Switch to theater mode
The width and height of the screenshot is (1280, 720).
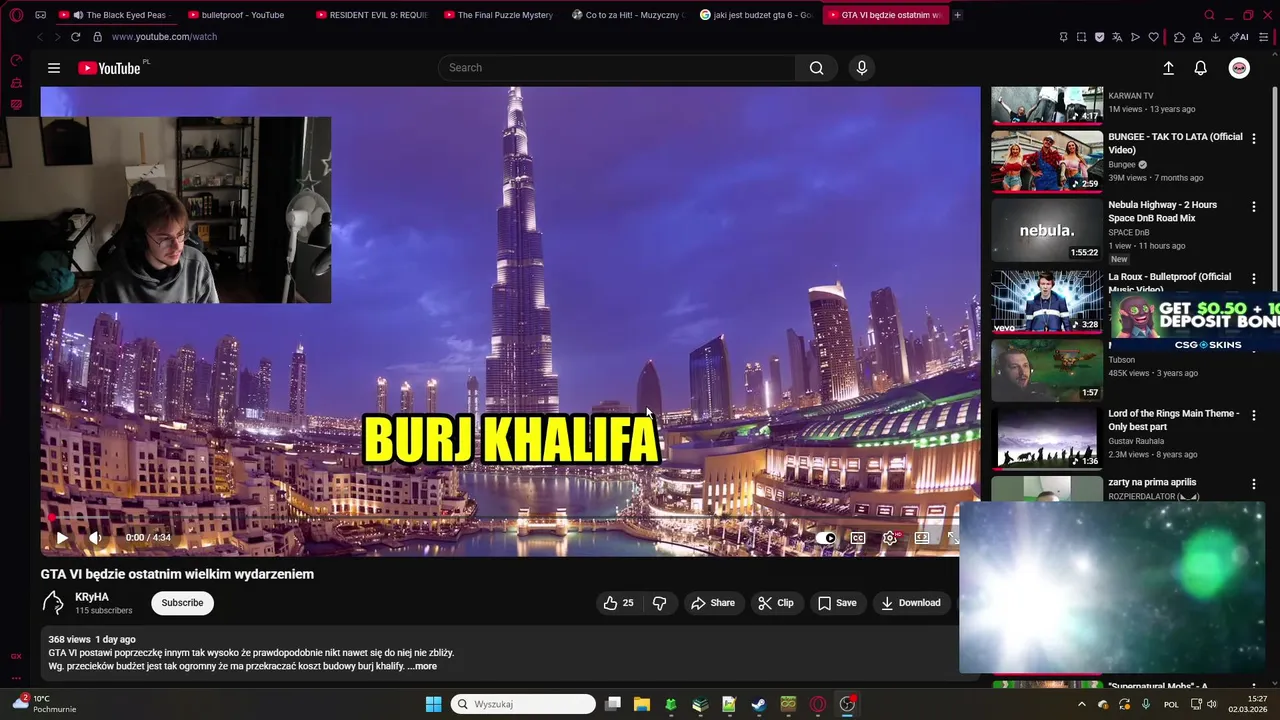tap(922, 538)
